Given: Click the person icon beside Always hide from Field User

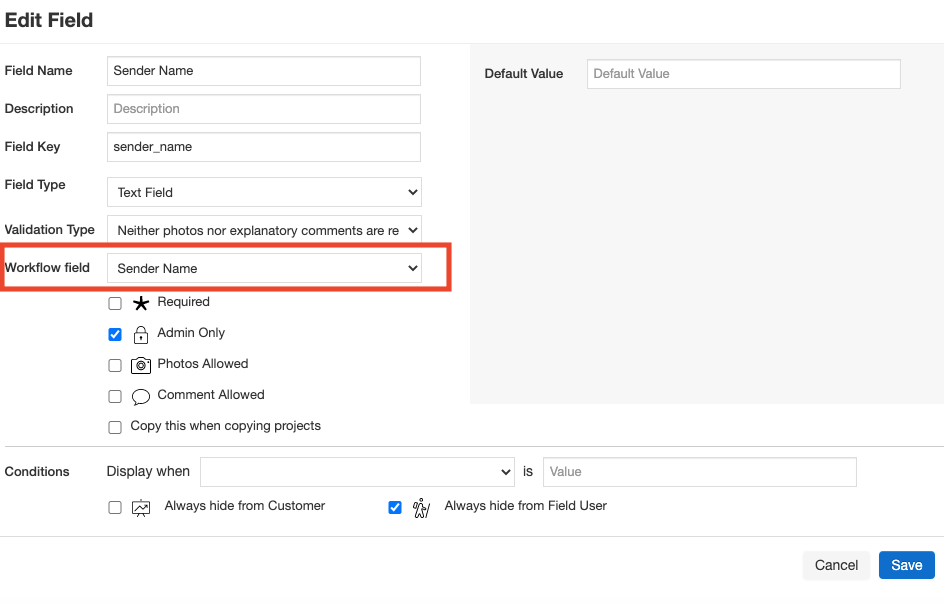Looking at the screenshot, I should (x=420, y=507).
